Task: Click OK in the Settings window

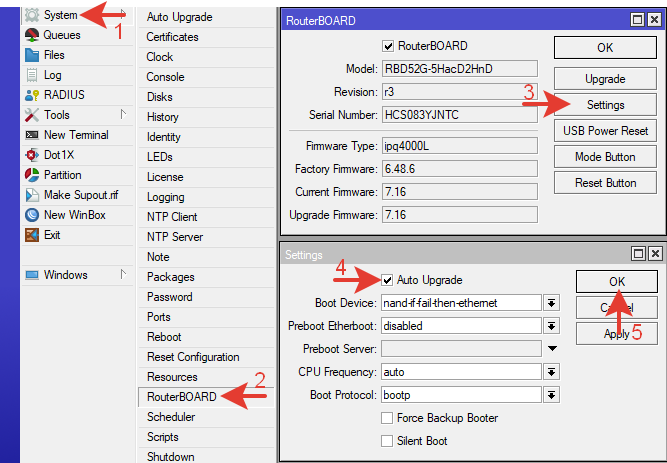Action: (x=617, y=281)
